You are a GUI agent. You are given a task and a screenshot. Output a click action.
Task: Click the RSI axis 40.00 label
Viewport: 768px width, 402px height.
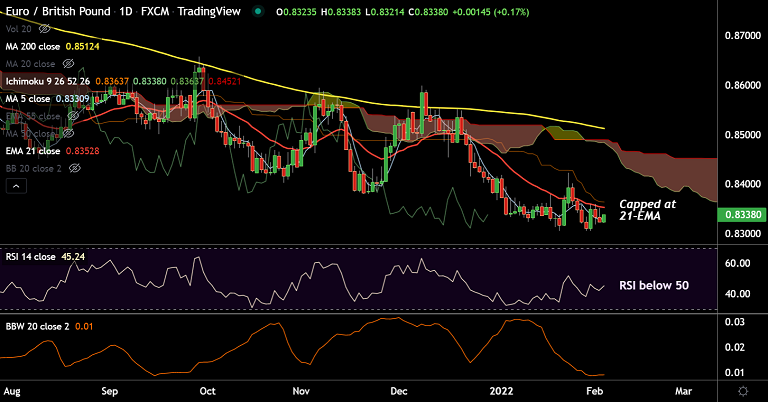[x=738, y=294]
